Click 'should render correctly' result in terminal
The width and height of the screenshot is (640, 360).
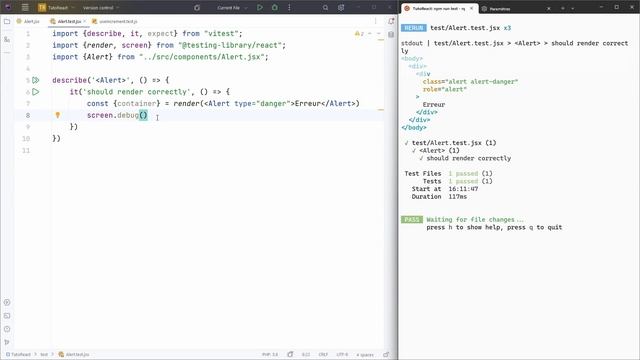pos(469,158)
